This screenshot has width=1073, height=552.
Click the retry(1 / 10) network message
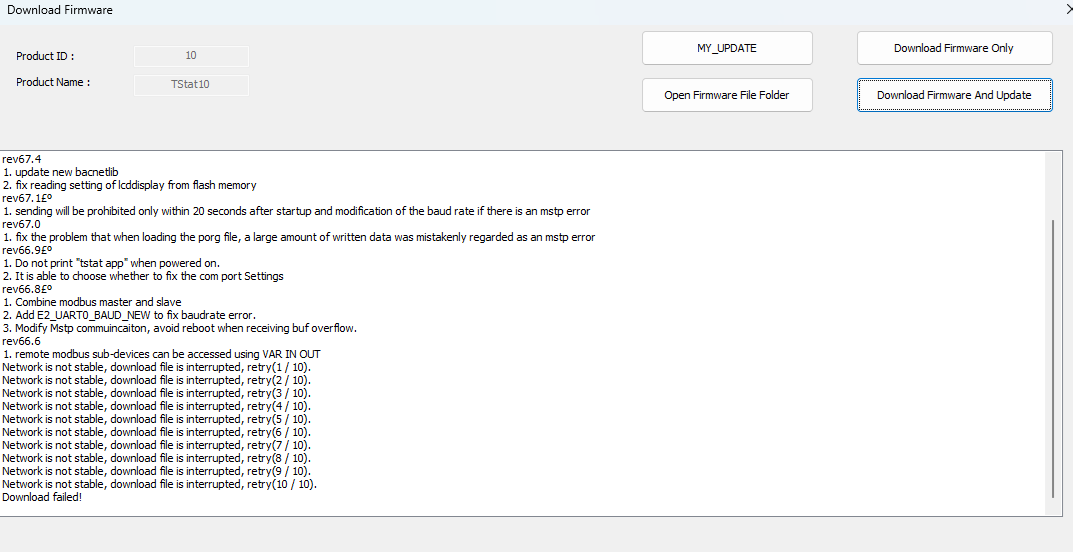tap(156, 367)
